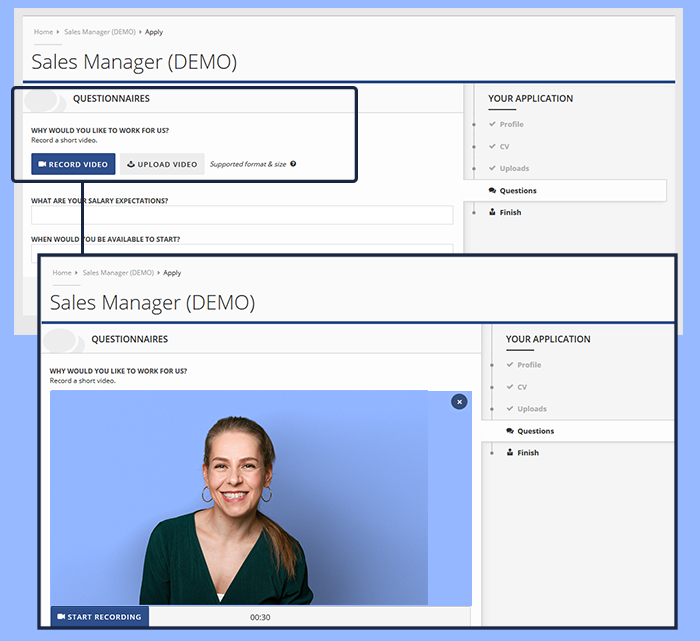The height and width of the screenshot is (641, 700).
Task: Click the camera icon on Record Video button
Action: (x=42, y=164)
